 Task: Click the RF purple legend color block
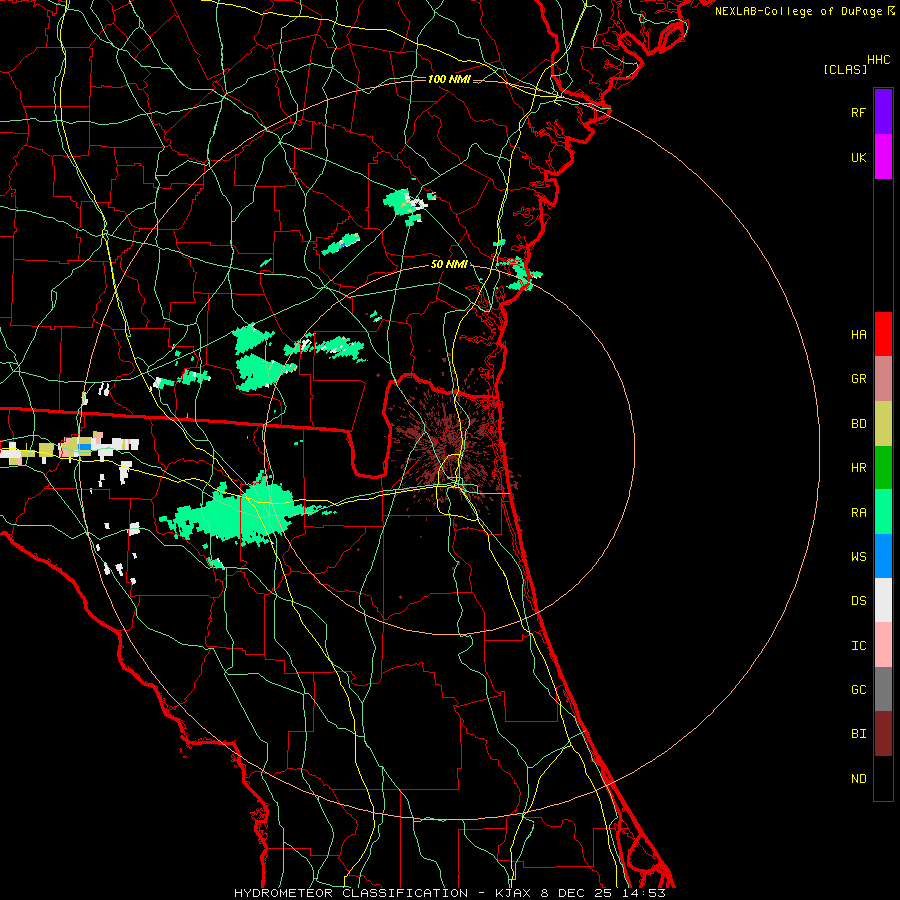click(x=883, y=112)
